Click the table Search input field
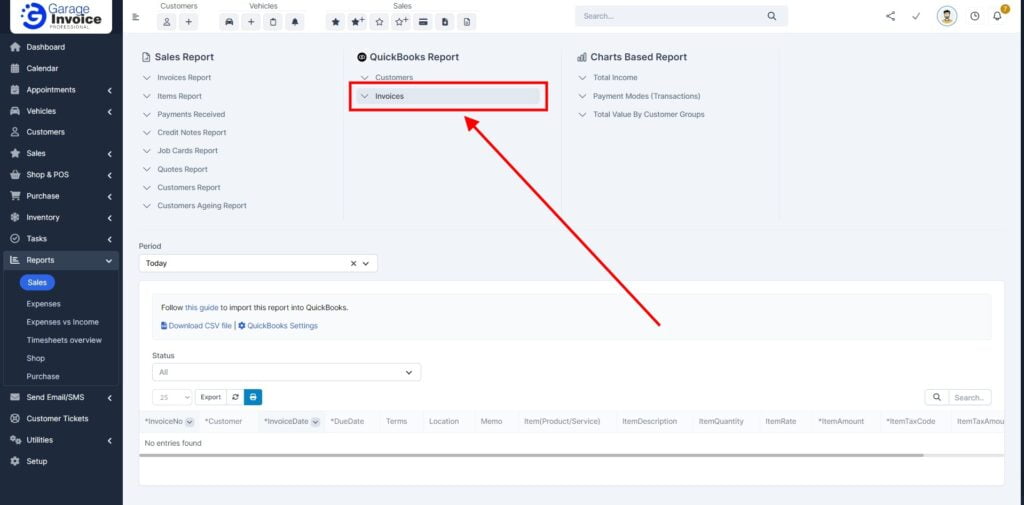This screenshot has height=505, width=1024. tap(970, 397)
